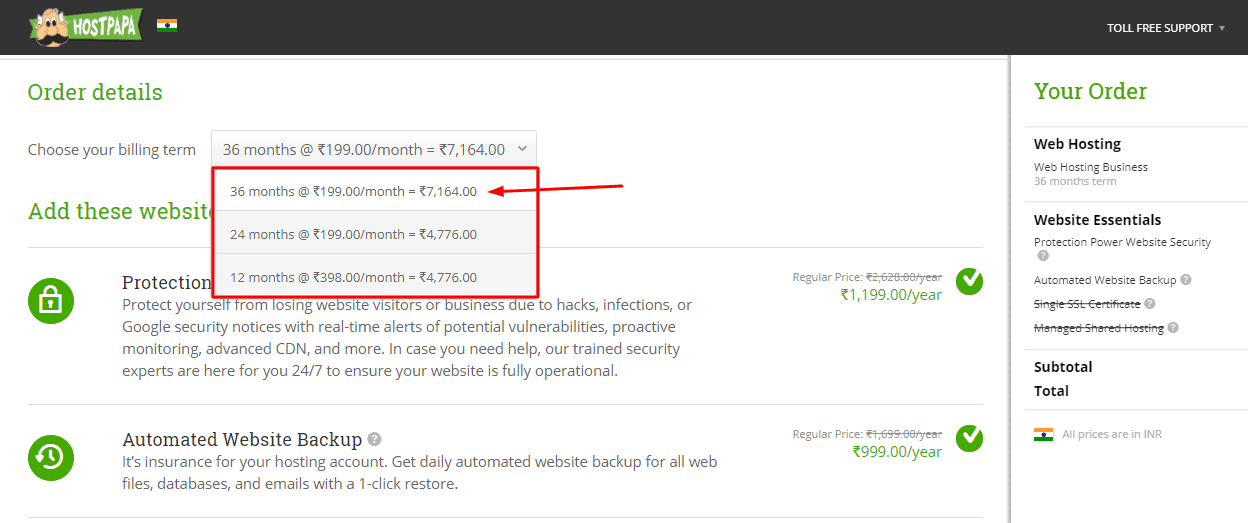Uncheck the Automated Website Backup ₹999.00/year checkmark
The image size is (1248, 523).
(x=968, y=438)
